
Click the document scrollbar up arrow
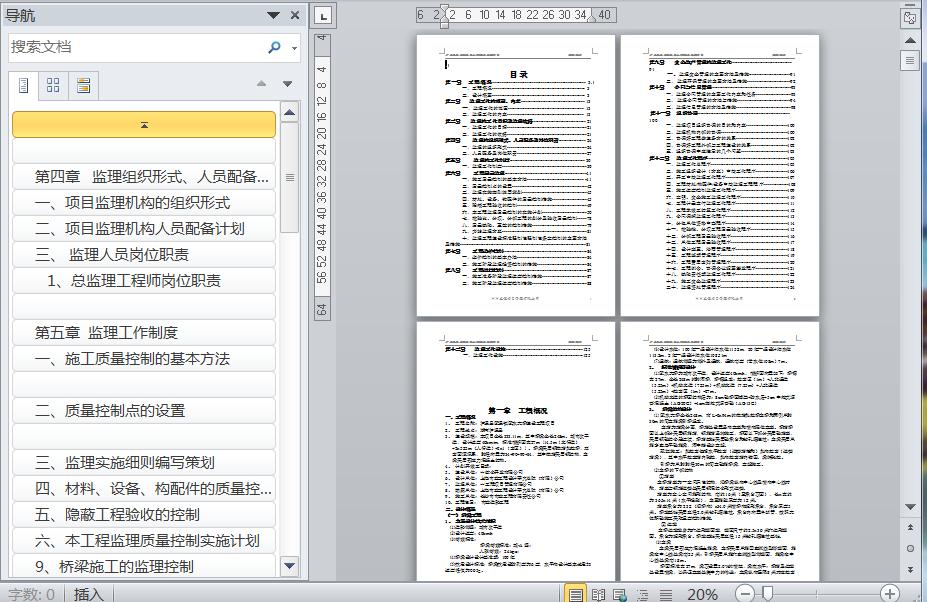910,41
